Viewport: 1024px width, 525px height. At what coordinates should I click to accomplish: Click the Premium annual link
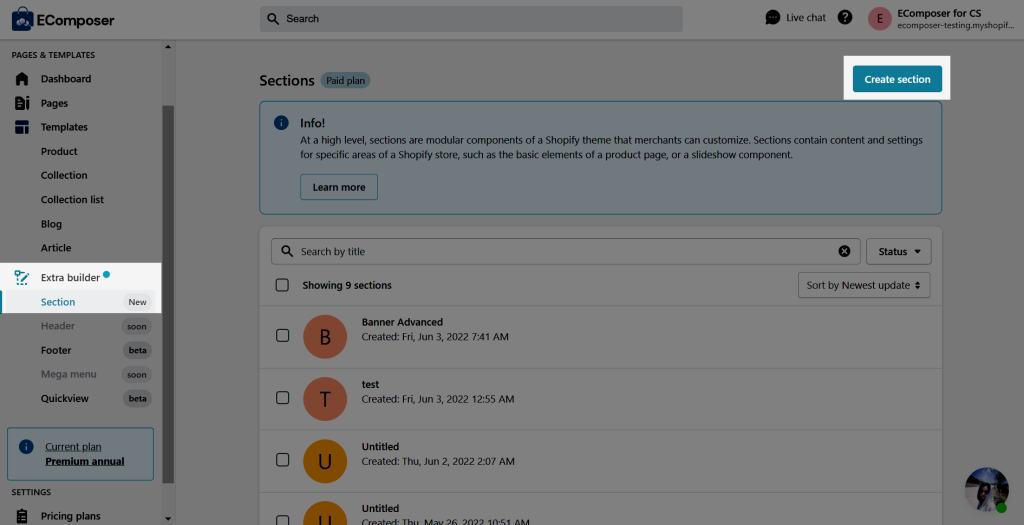point(85,461)
